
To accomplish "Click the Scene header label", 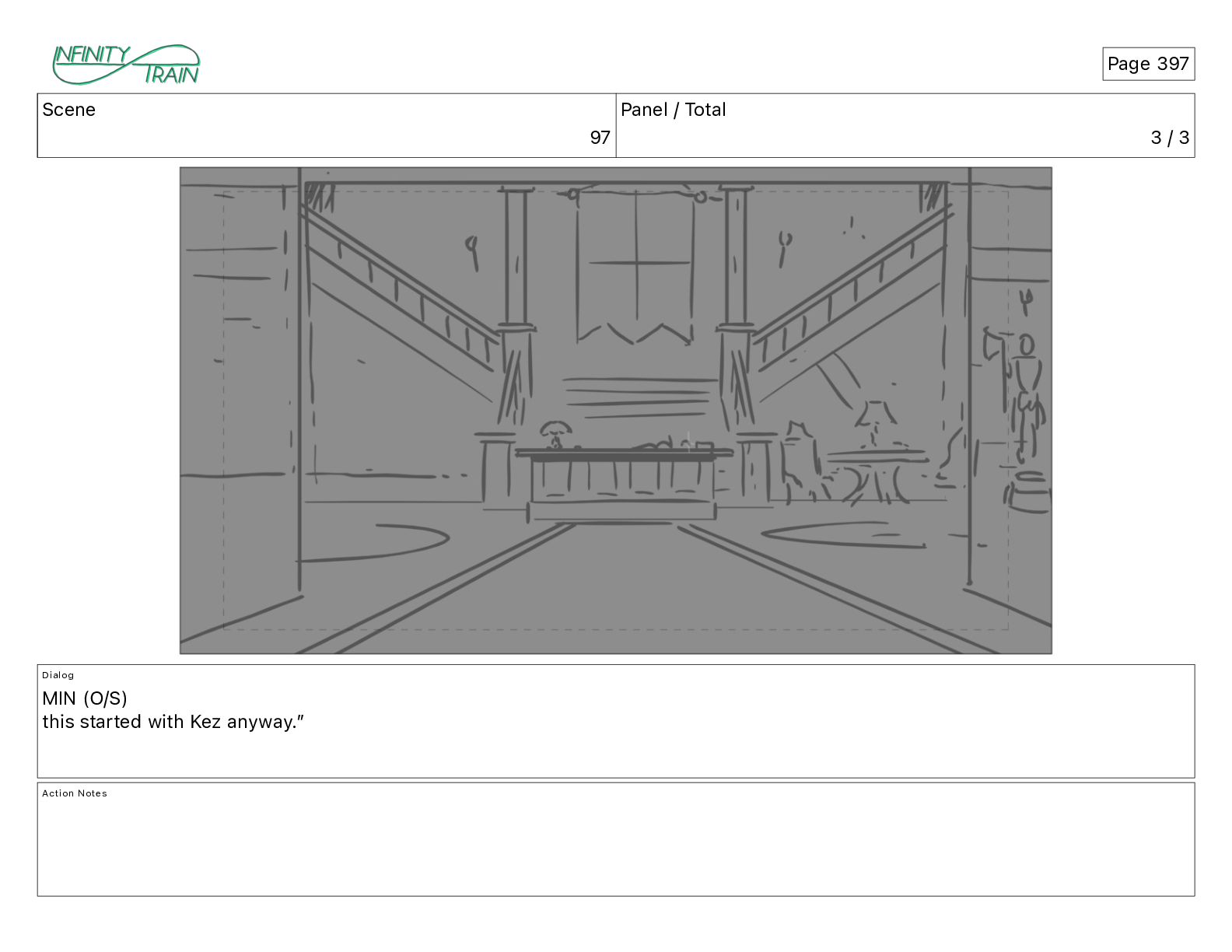I will click(68, 110).
